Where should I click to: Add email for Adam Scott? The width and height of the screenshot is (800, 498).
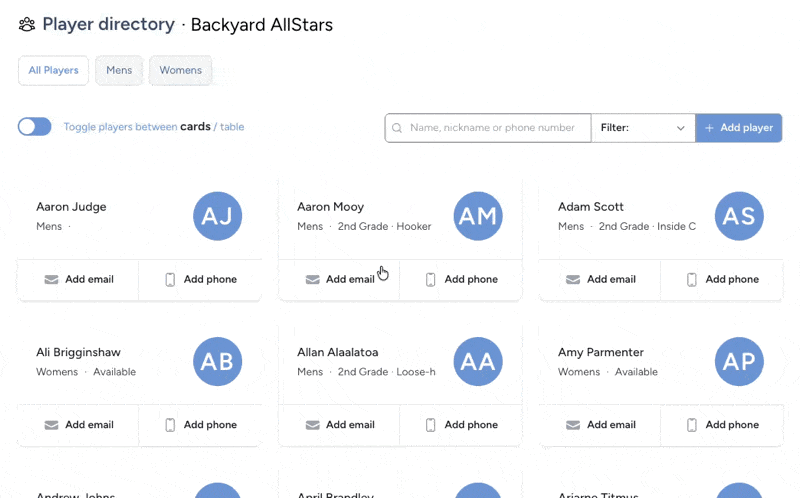[x=600, y=280]
